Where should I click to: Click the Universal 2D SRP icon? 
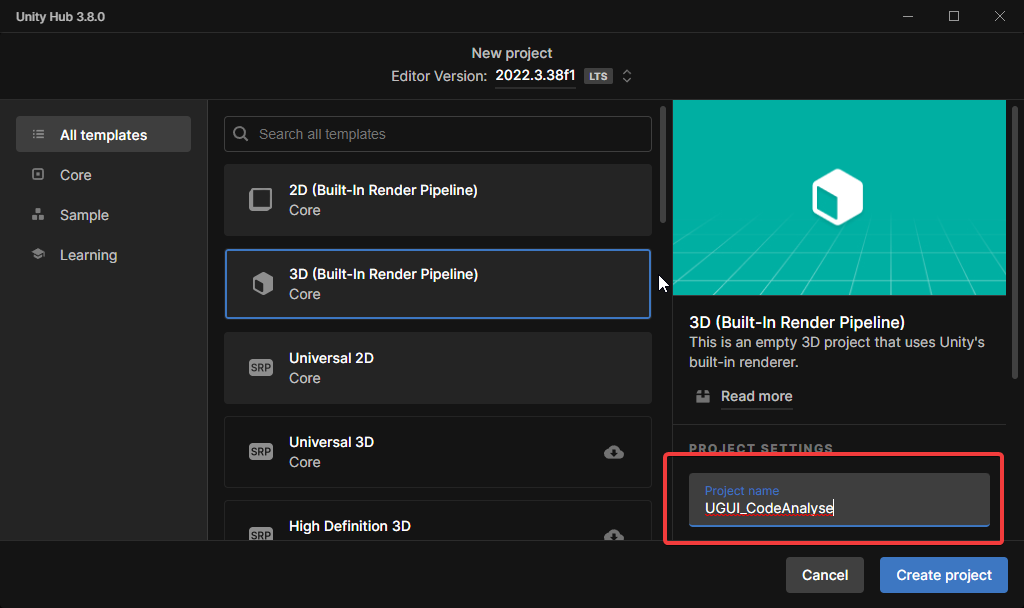(261, 367)
